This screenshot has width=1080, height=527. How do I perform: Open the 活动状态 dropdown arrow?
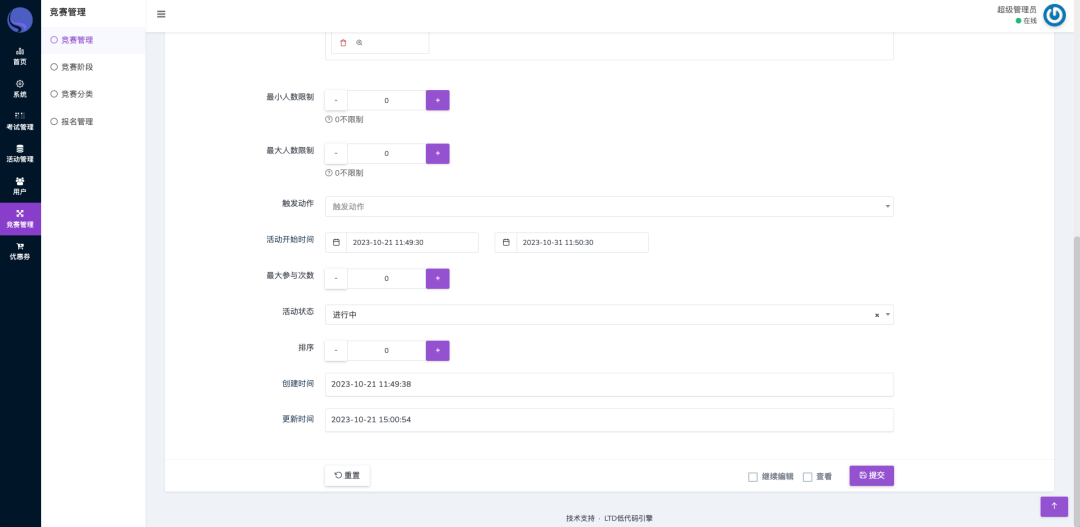click(x=888, y=315)
